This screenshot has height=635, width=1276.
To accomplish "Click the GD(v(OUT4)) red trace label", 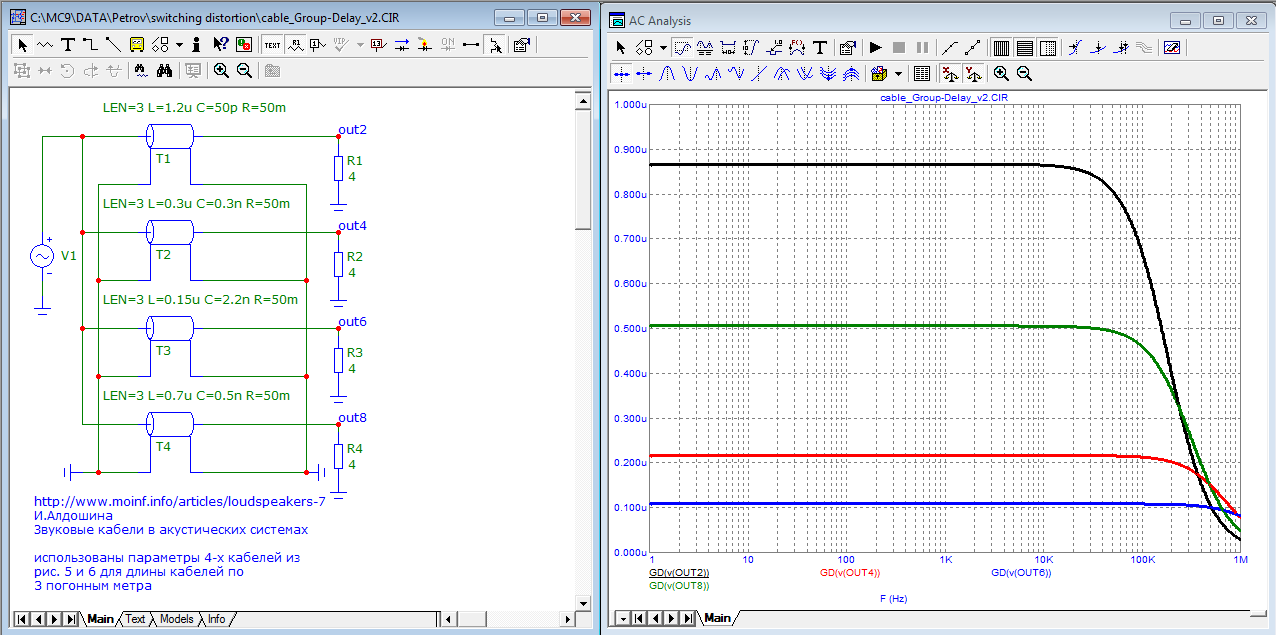I will [849, 573].
